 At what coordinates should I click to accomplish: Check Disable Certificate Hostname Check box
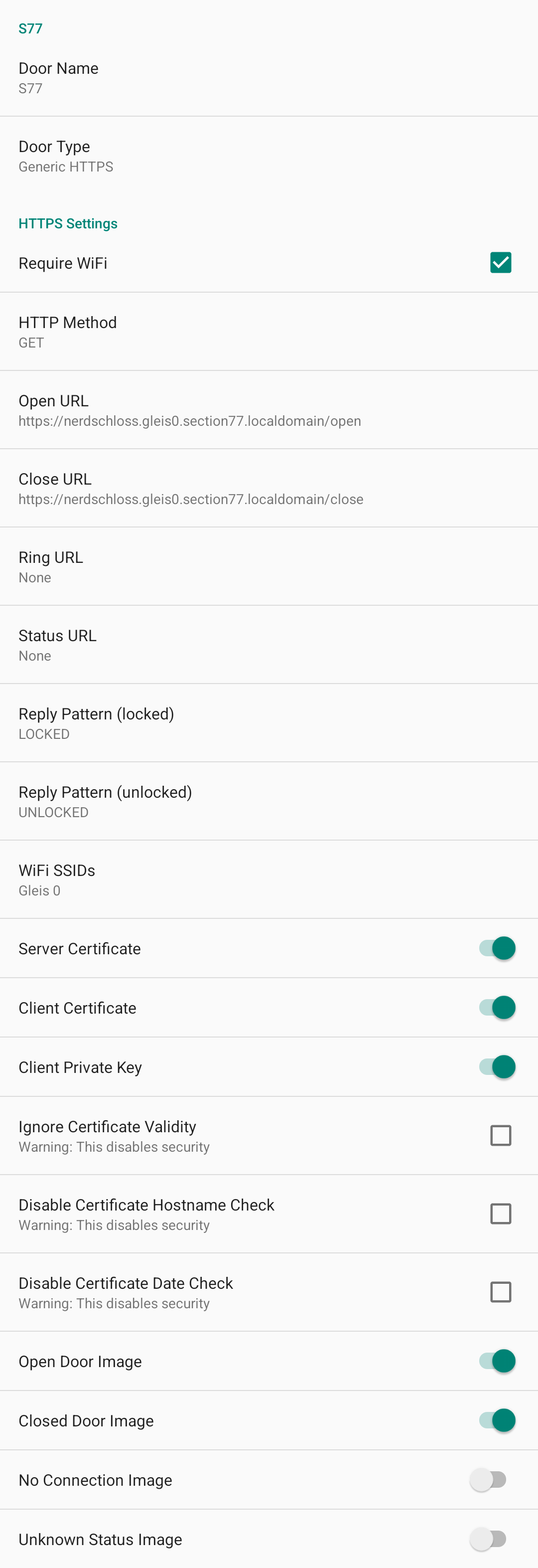click(x=500, y=1213)
